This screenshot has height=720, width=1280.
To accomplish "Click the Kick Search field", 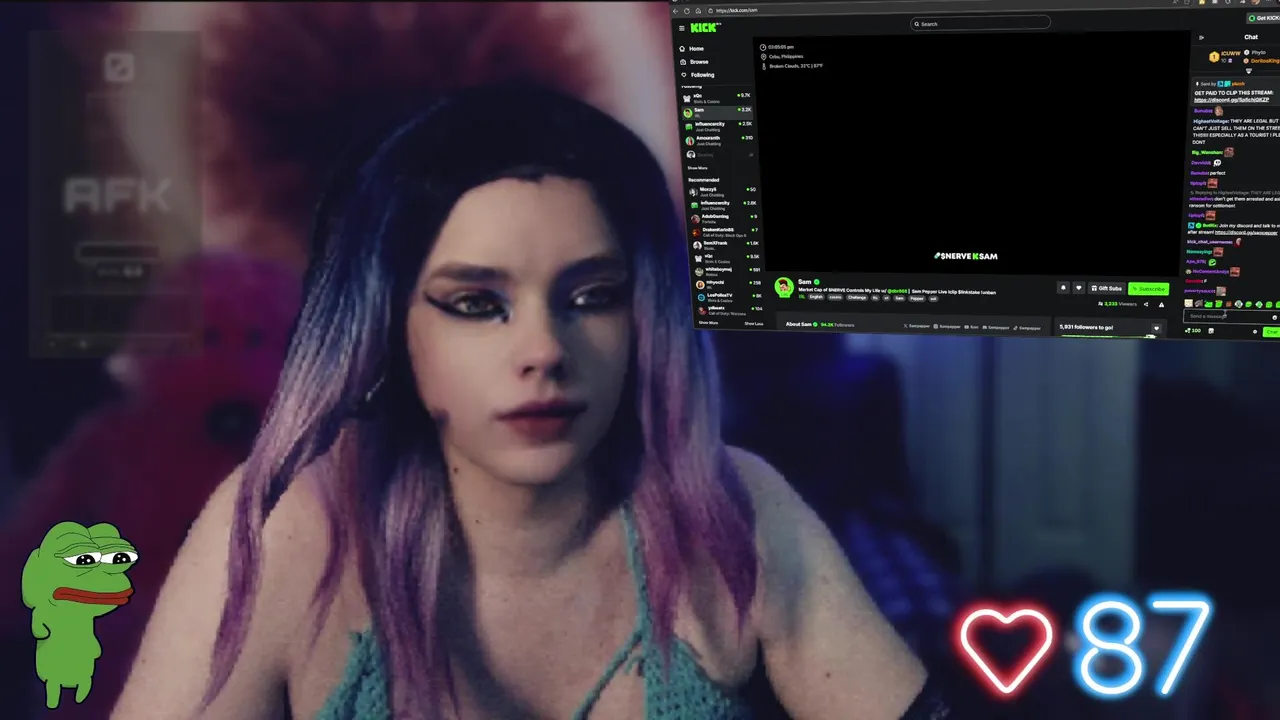I will (980, 24).
